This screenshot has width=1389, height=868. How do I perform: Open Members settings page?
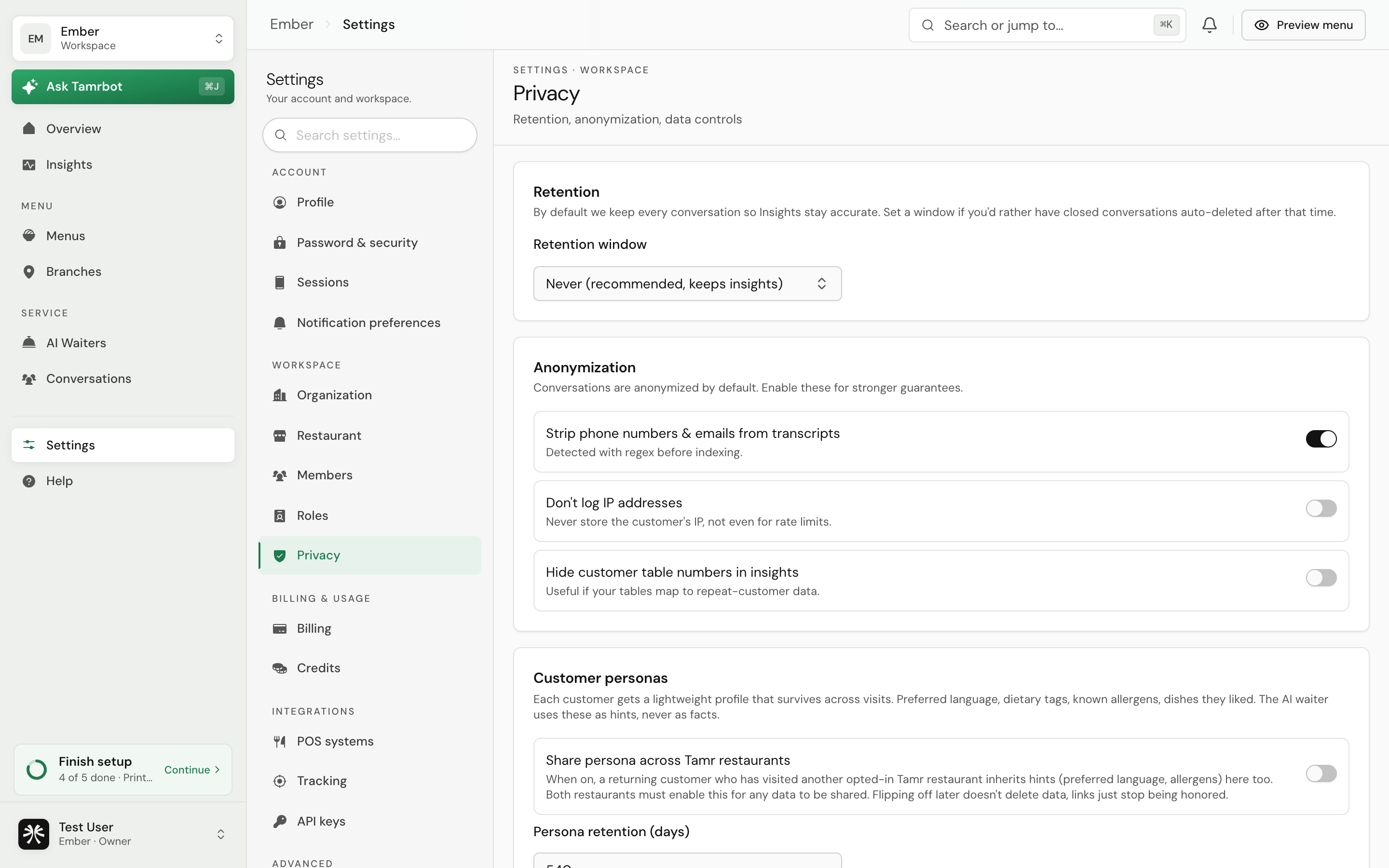pyautogui.click(x=369, y=475)
